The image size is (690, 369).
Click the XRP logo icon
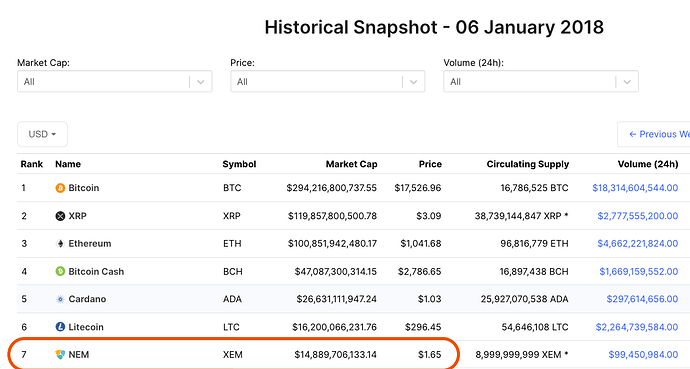click(60, 216)
